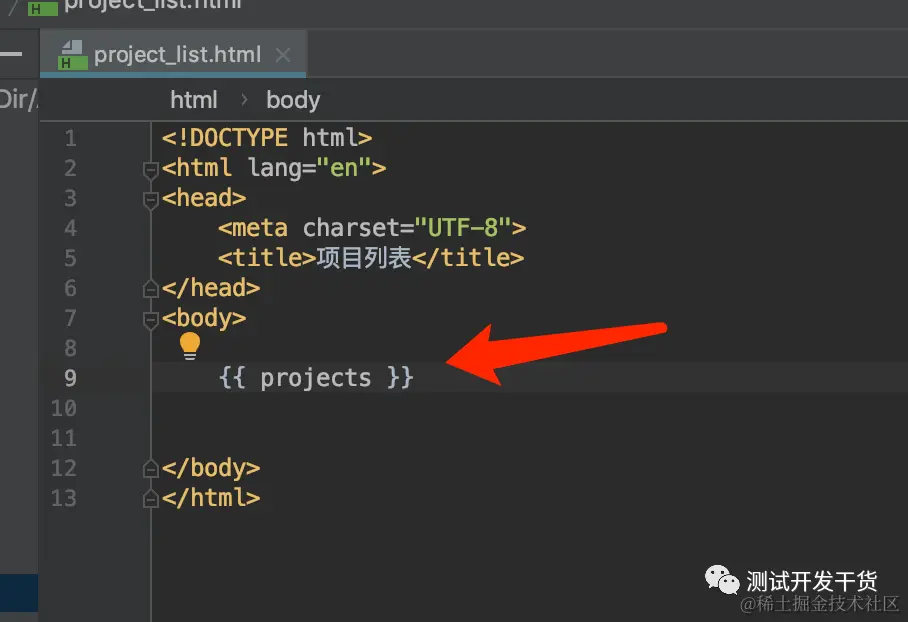Click the </html> closing tag text
The width and height of the screenshot is (908, 622).
pos(211,498)
